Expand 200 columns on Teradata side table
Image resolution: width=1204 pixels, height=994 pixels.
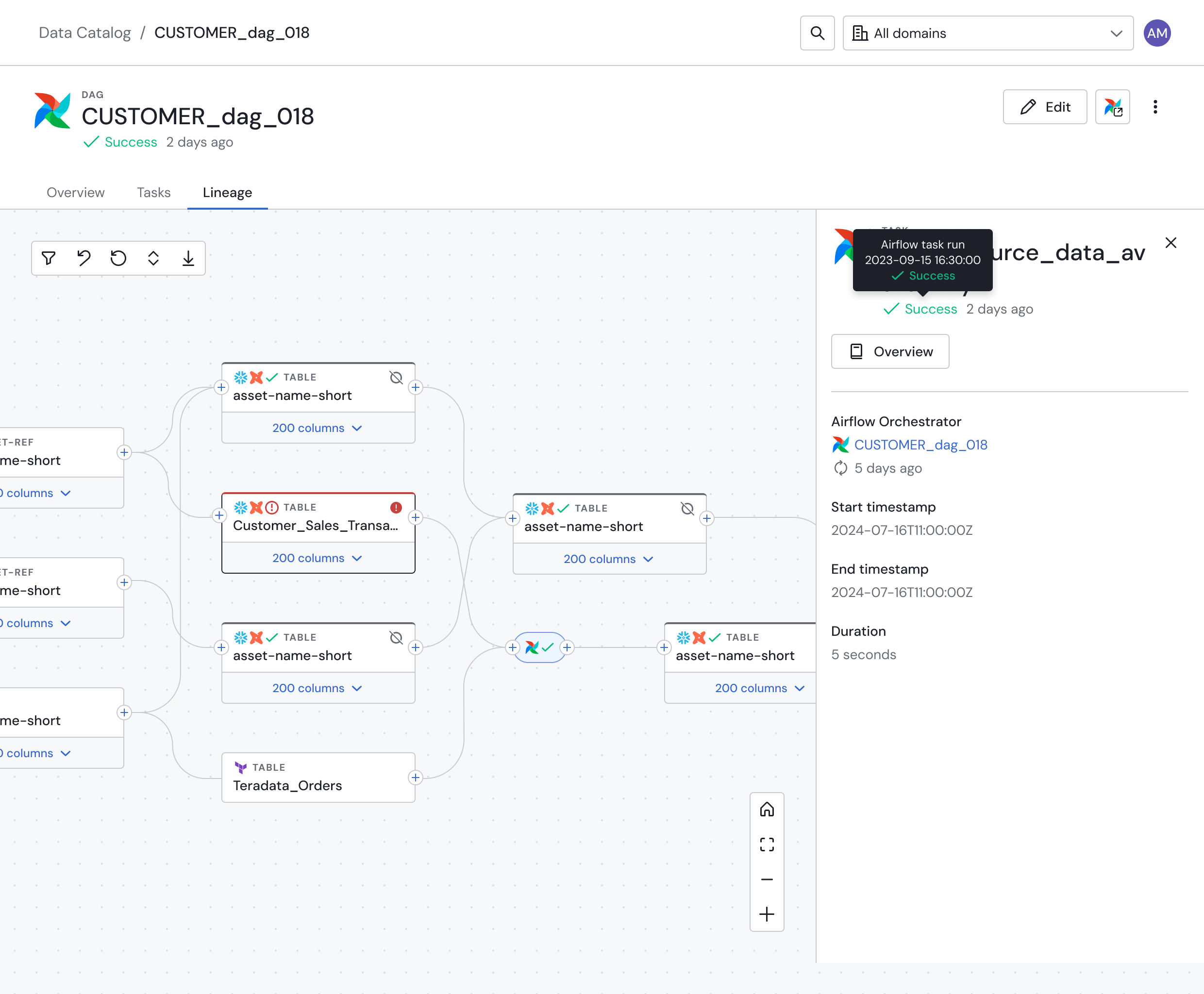tap(318, 688)
